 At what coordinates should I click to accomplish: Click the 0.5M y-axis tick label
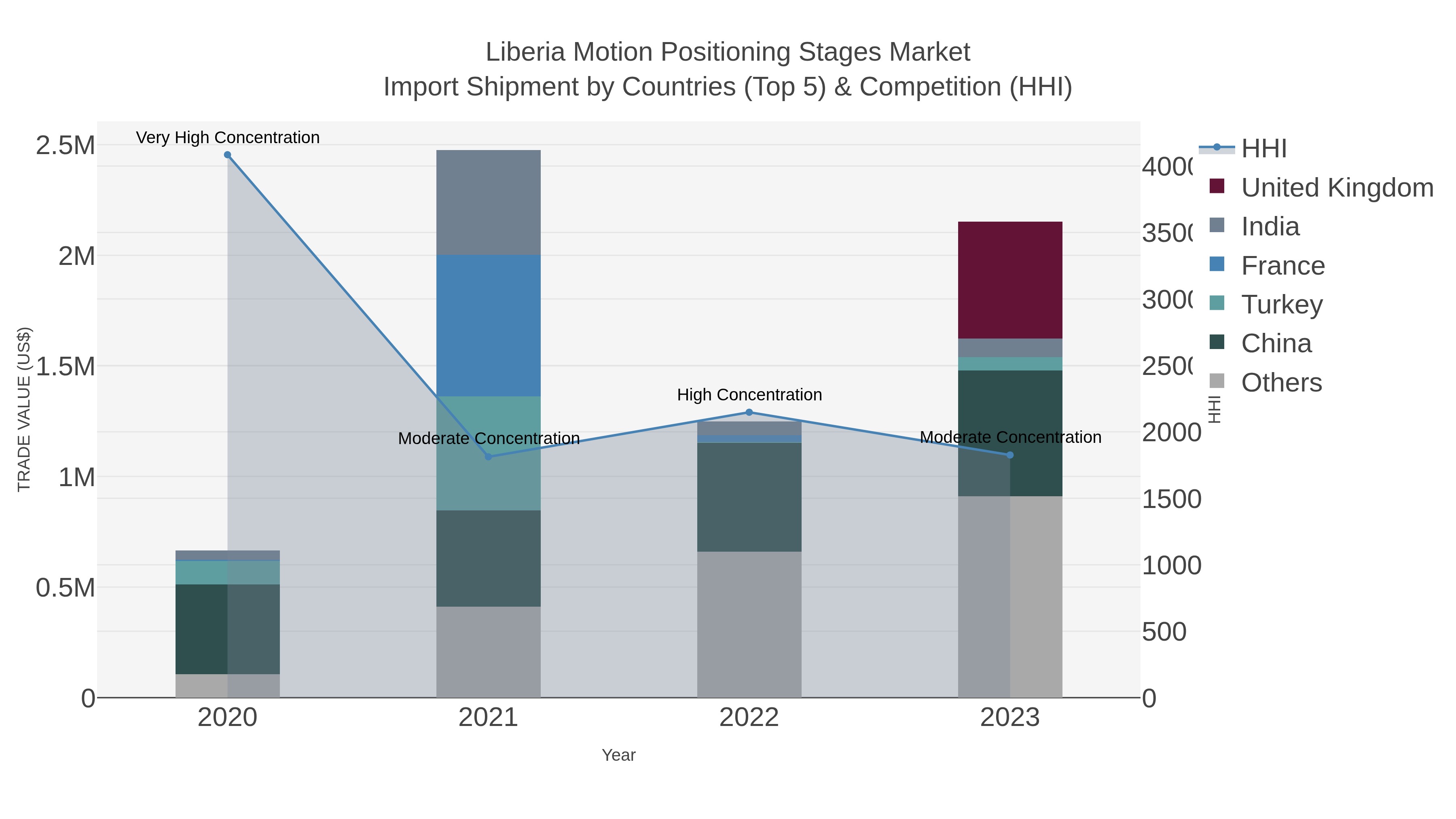[66, 588]
